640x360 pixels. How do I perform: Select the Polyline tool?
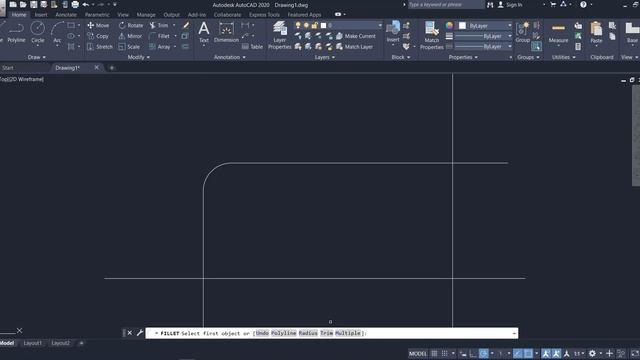[x=16, y=32]
